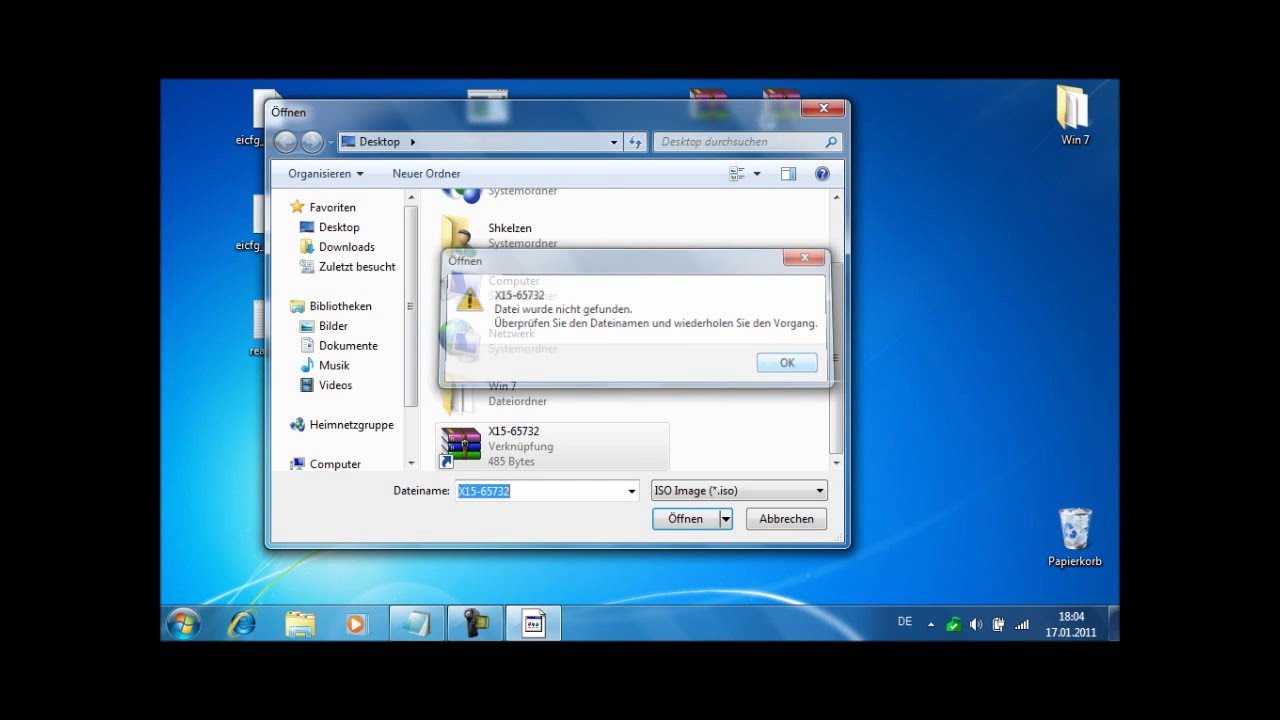Click the DE language indicator
1280x720 pixels.
pos(905,622)
